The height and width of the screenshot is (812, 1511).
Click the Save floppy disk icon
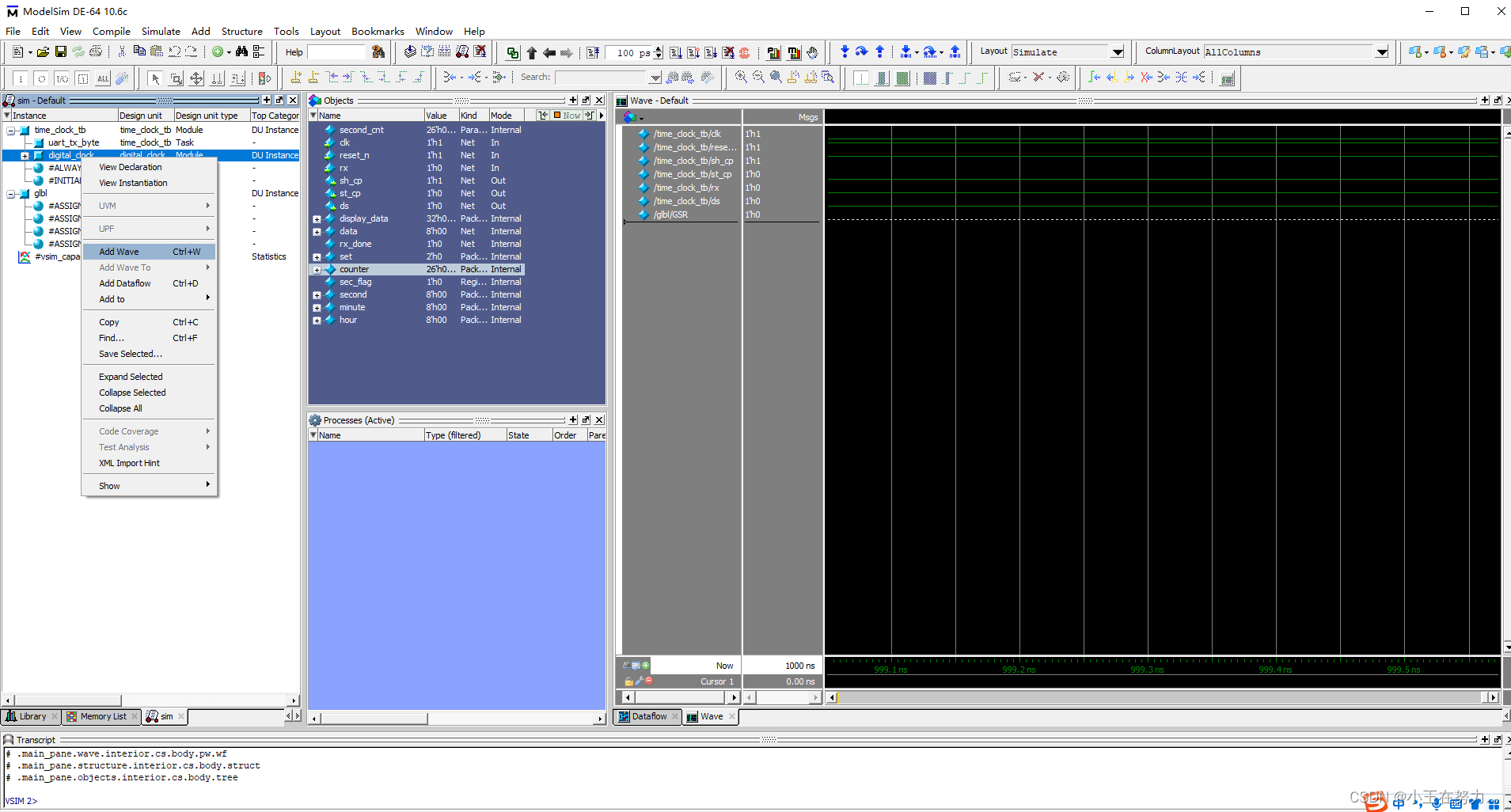pyautogui.click(x=60, y=52)
